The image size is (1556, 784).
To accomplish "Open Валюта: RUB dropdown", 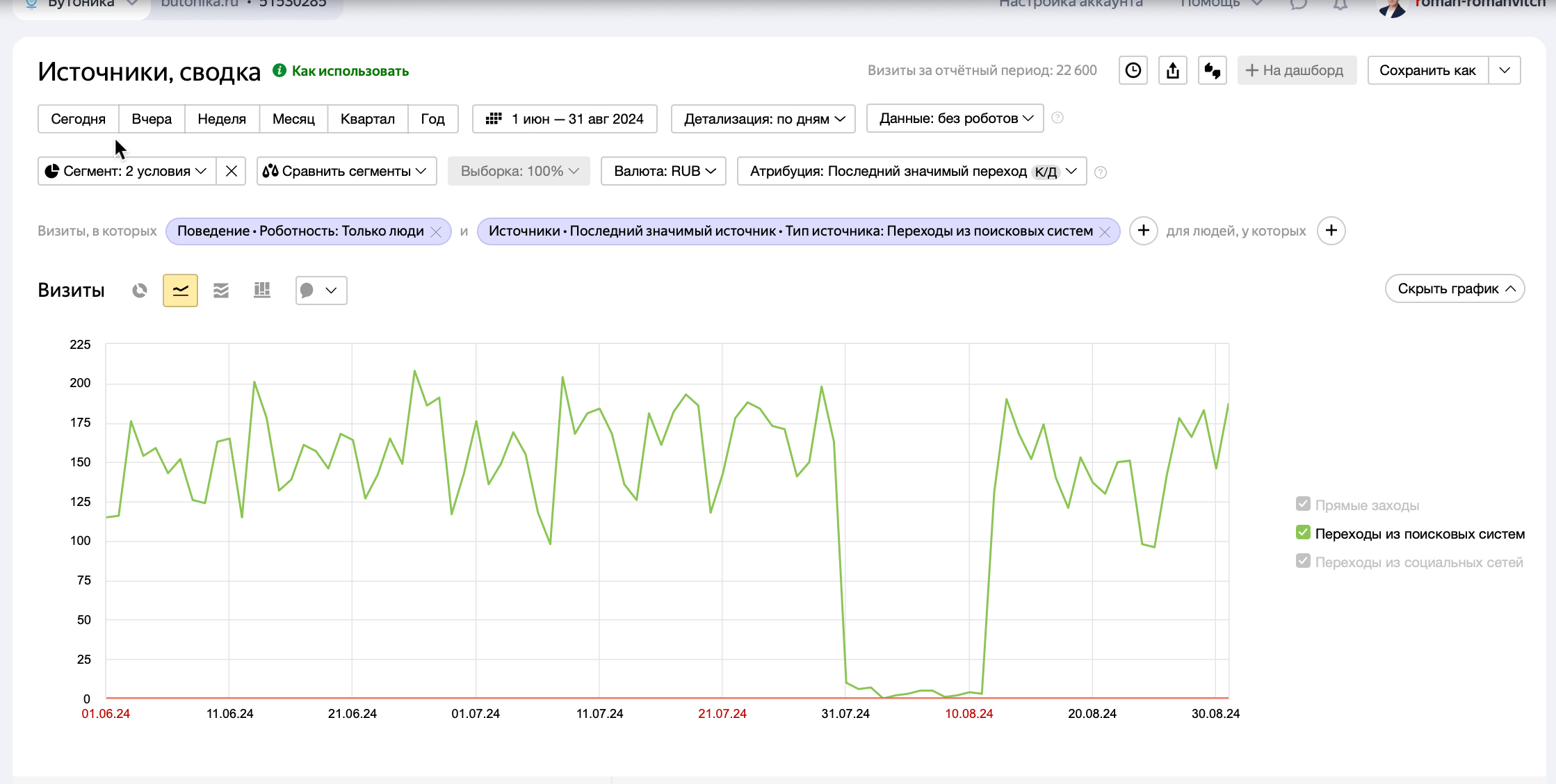I will pos(663,172).
